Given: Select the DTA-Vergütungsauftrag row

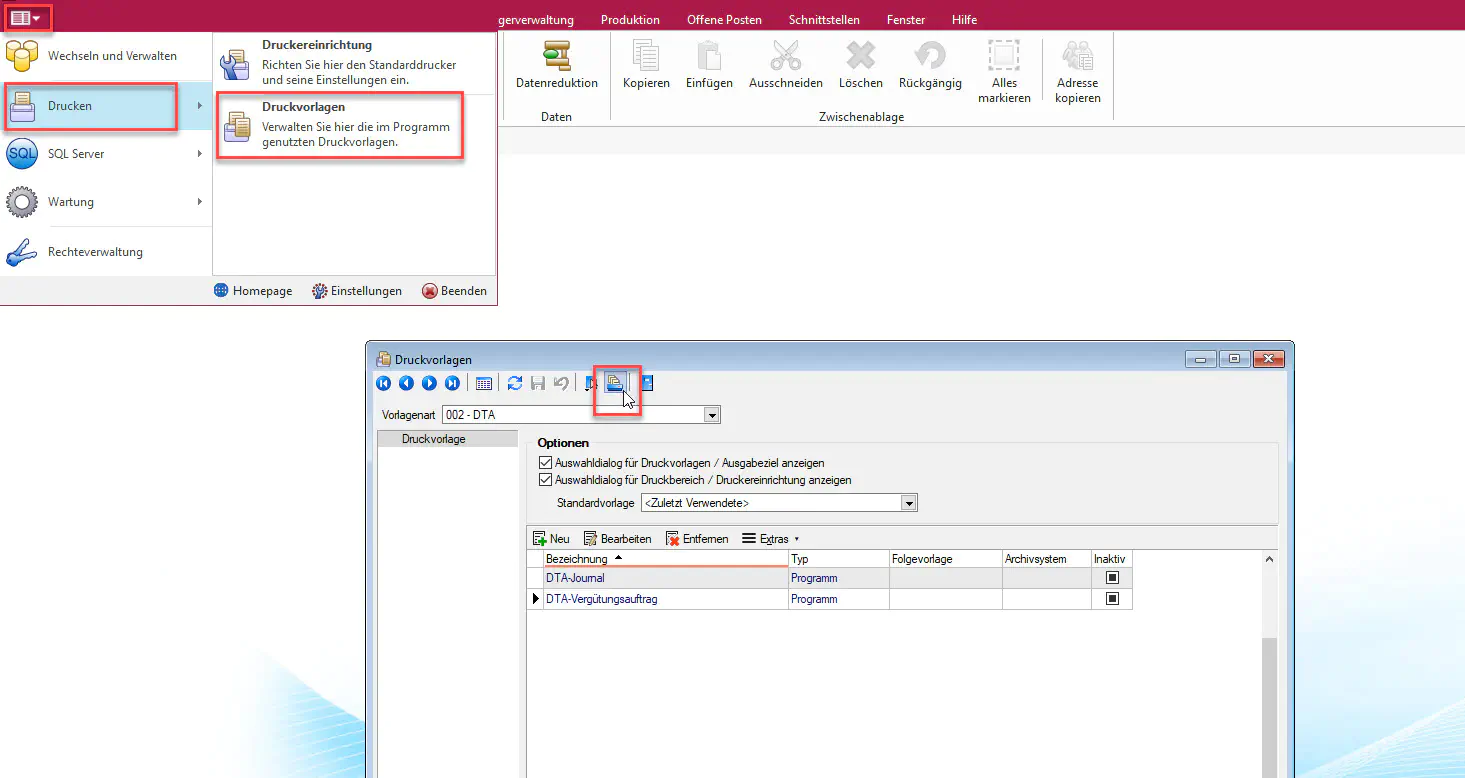Looking at the screenshot, I should click(601, 599).
